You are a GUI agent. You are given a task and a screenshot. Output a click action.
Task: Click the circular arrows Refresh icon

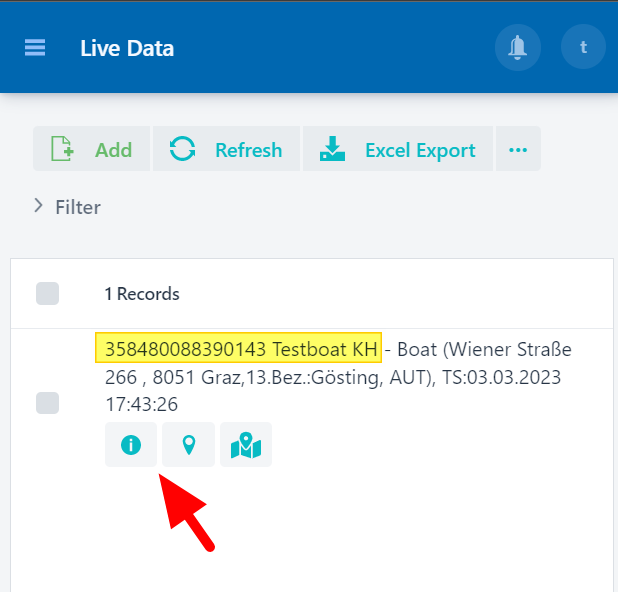click(x=182, y=150)
